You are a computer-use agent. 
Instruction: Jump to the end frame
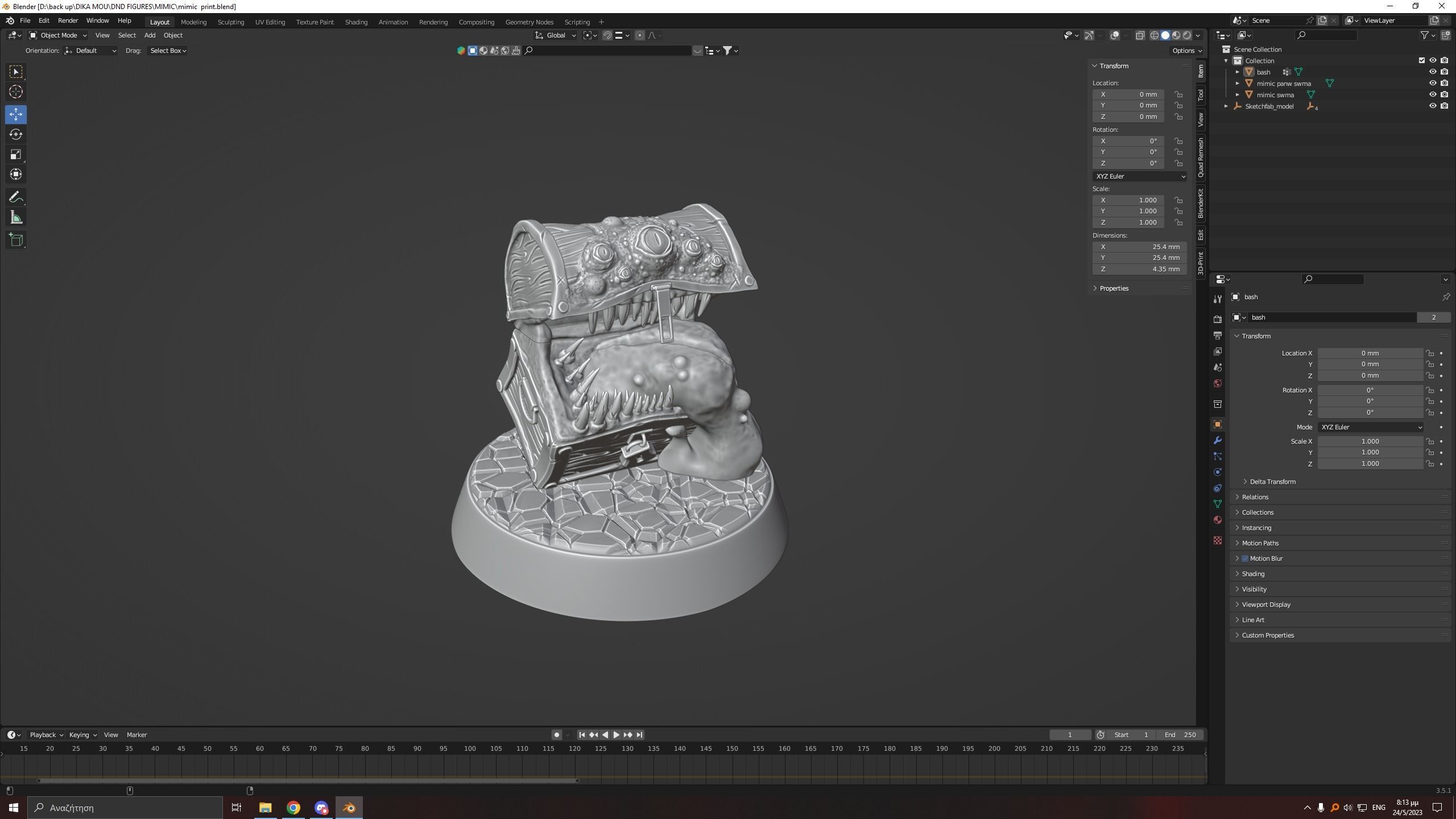(639, 735)
